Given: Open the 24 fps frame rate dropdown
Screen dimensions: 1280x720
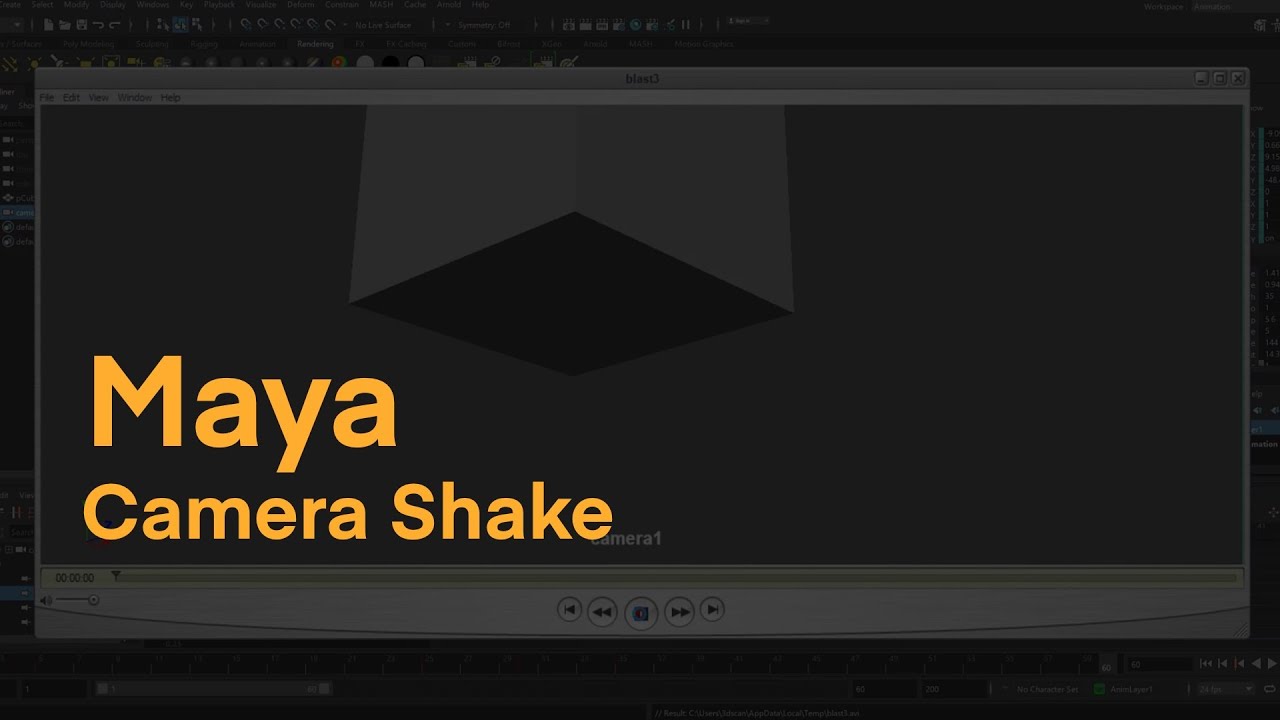Looking at the screenshot, I should coord(1226,689).
